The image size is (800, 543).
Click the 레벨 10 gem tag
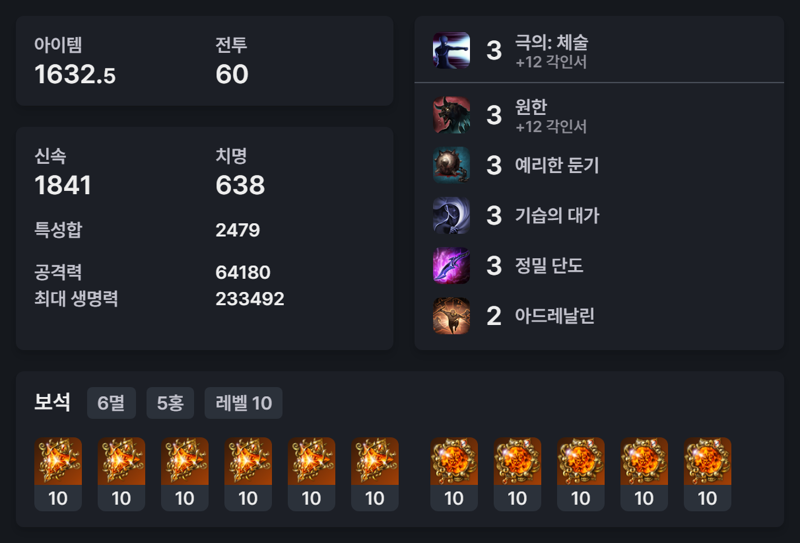point(243,403)
